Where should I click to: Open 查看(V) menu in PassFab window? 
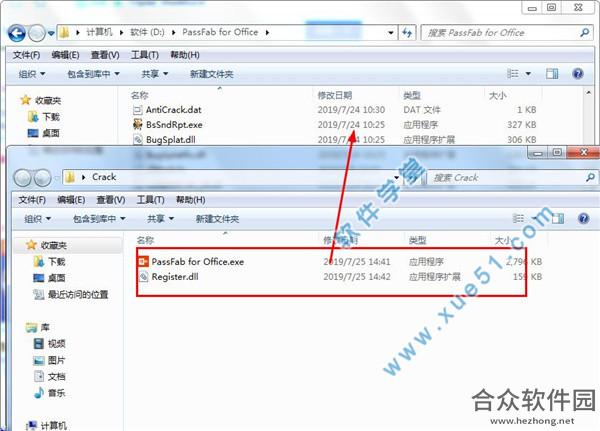(105, 55)
